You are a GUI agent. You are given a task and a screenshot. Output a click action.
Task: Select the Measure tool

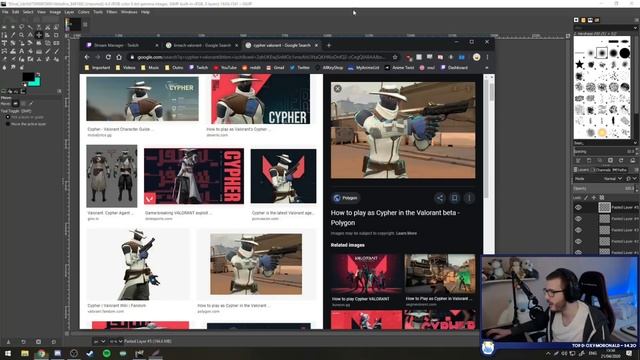tap(30, 35)
